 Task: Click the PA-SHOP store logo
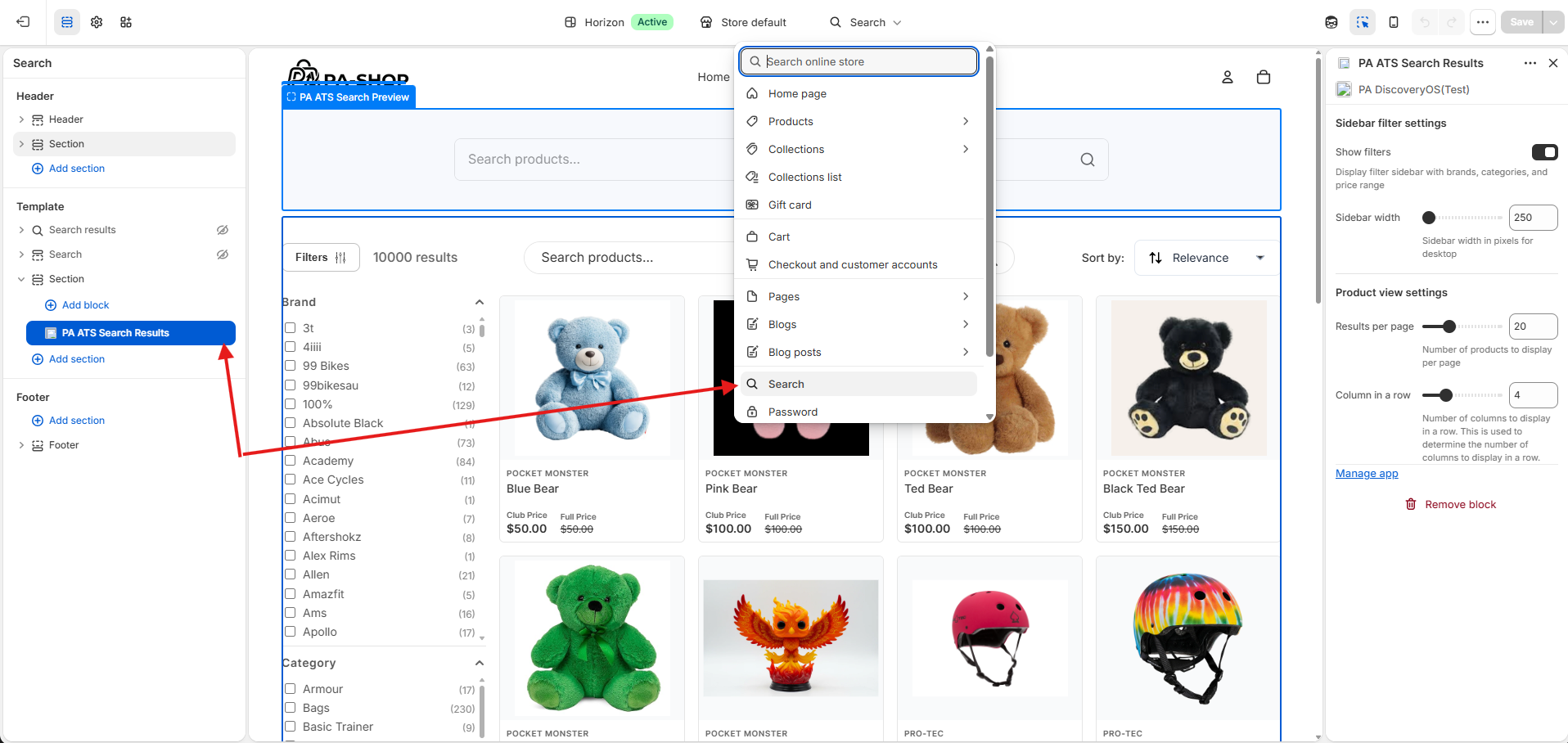(348, 72)
